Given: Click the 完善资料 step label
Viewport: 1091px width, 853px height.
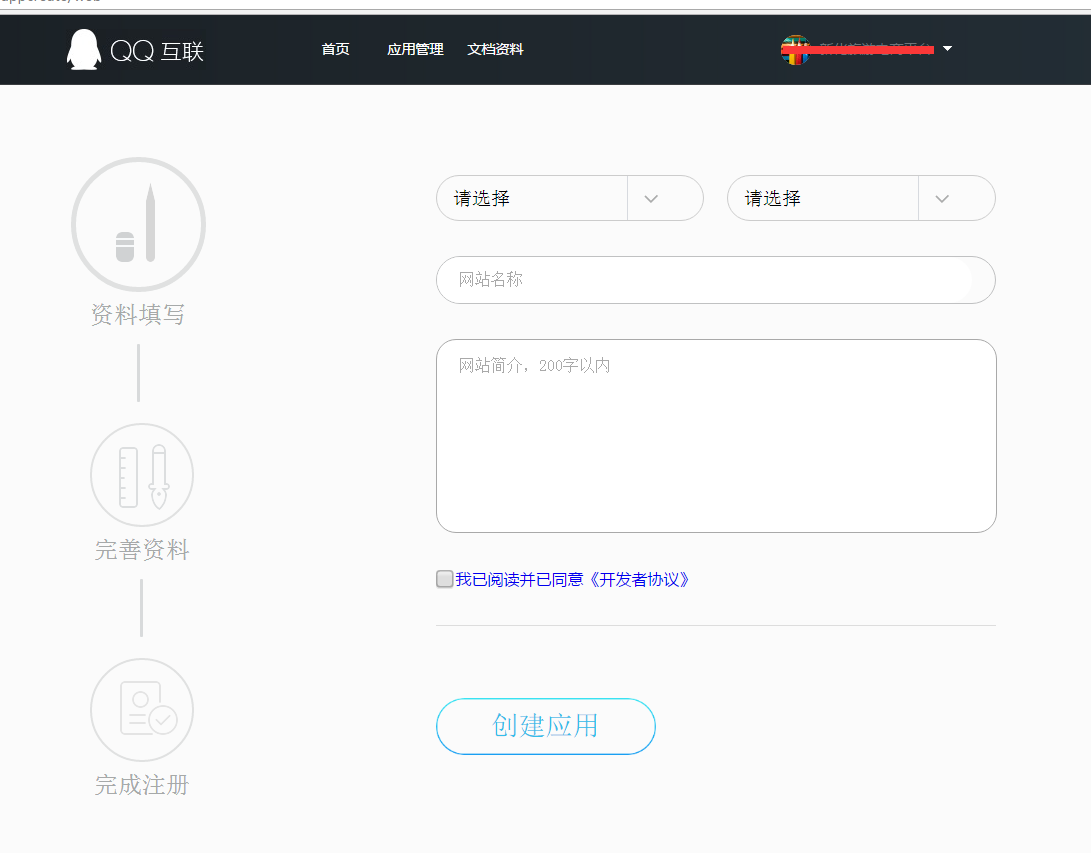Looking at the screenshot, I should tap(141, 550).
